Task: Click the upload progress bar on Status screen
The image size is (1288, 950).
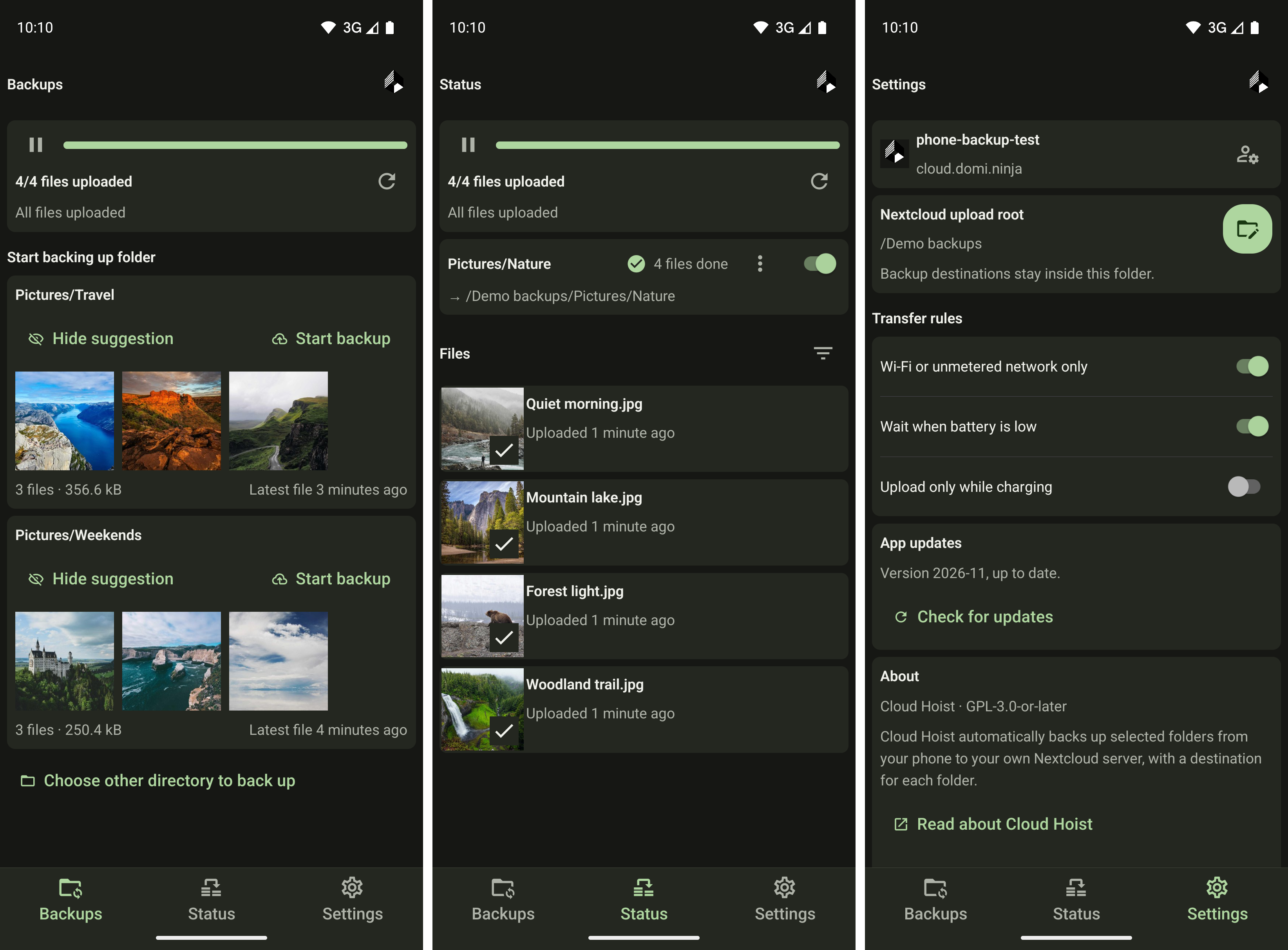Action: [667, 145]
